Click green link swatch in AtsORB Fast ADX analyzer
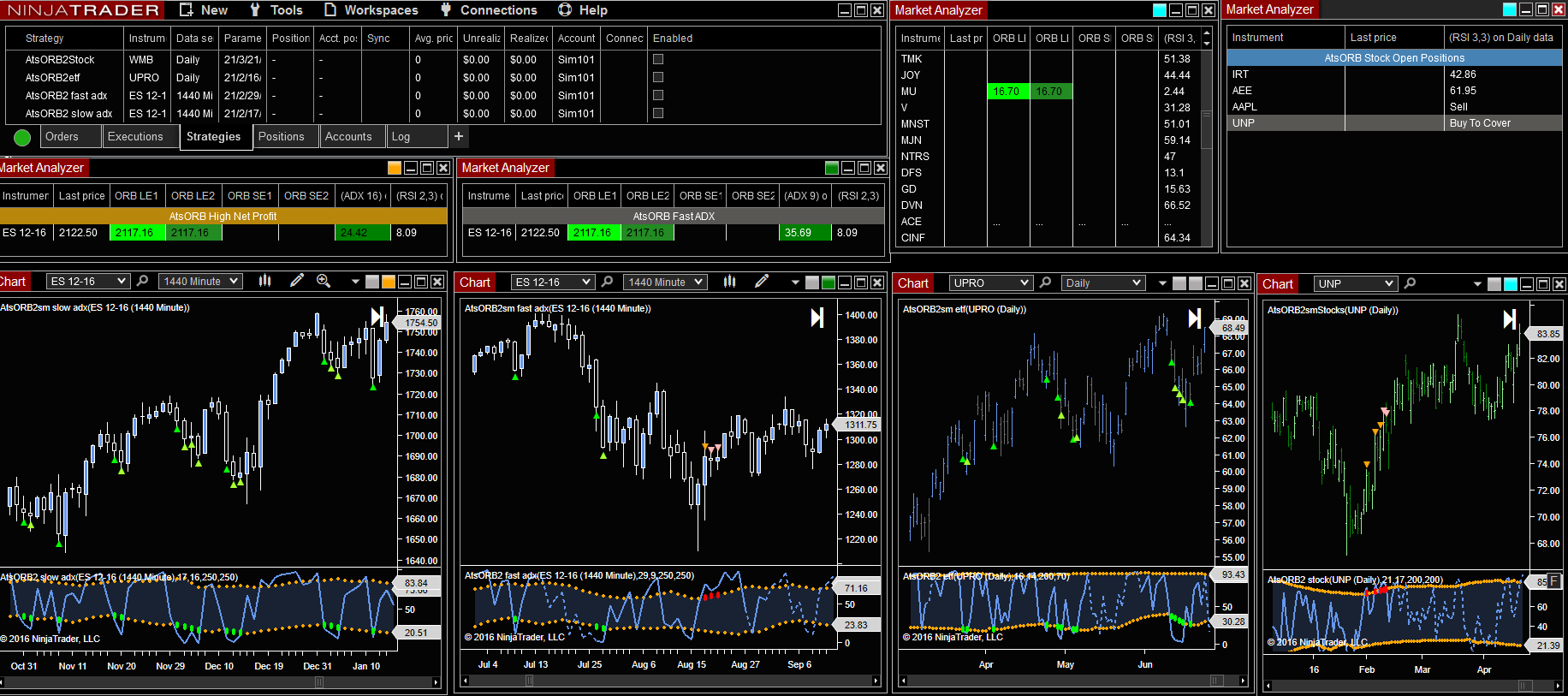The width and height of the screenshot is (1568, 696). click(832, 168)
